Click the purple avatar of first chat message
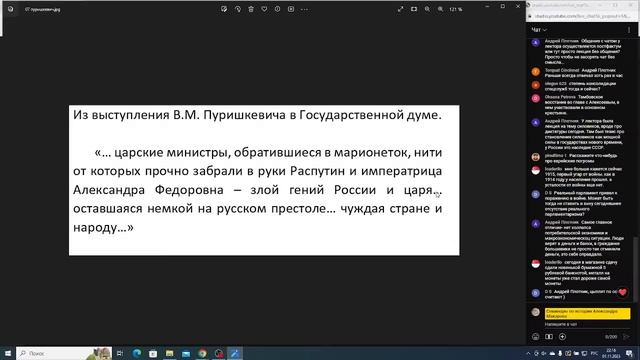 coord(536,42)
